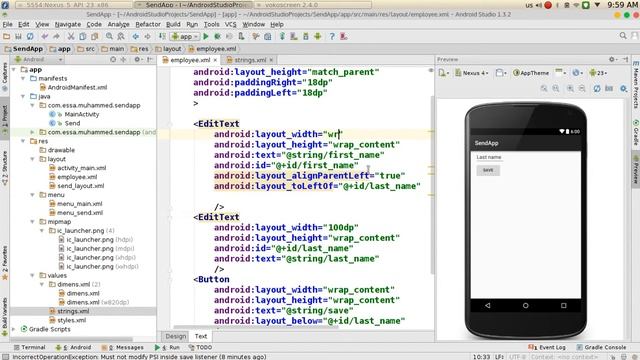Viewport: 640px width, 360px height.
Task: Click the preview Zoom Out icon
Action: 582,88
